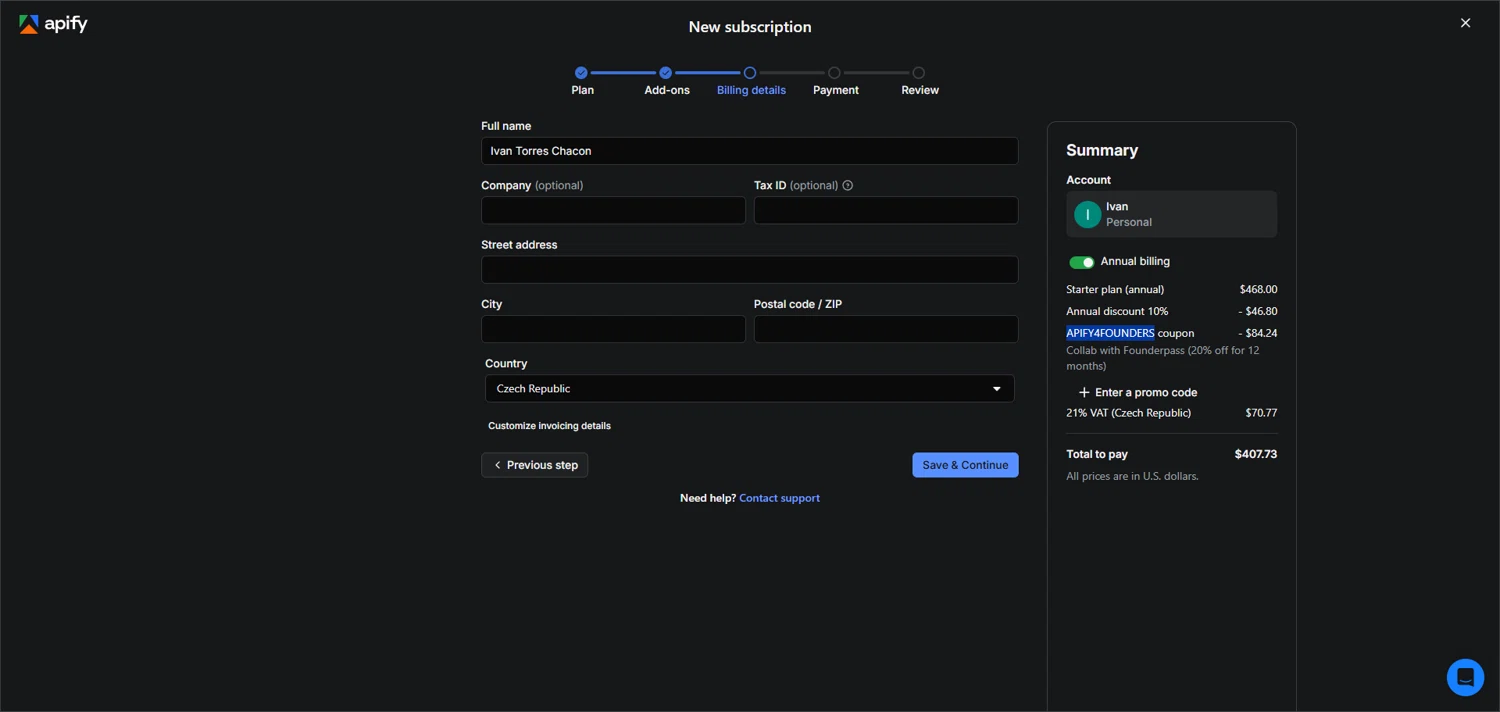Click the Tax ID info icon
The height and width of the screenshot is (712, 1500).
pyautogui.click(x=847, y=185)
